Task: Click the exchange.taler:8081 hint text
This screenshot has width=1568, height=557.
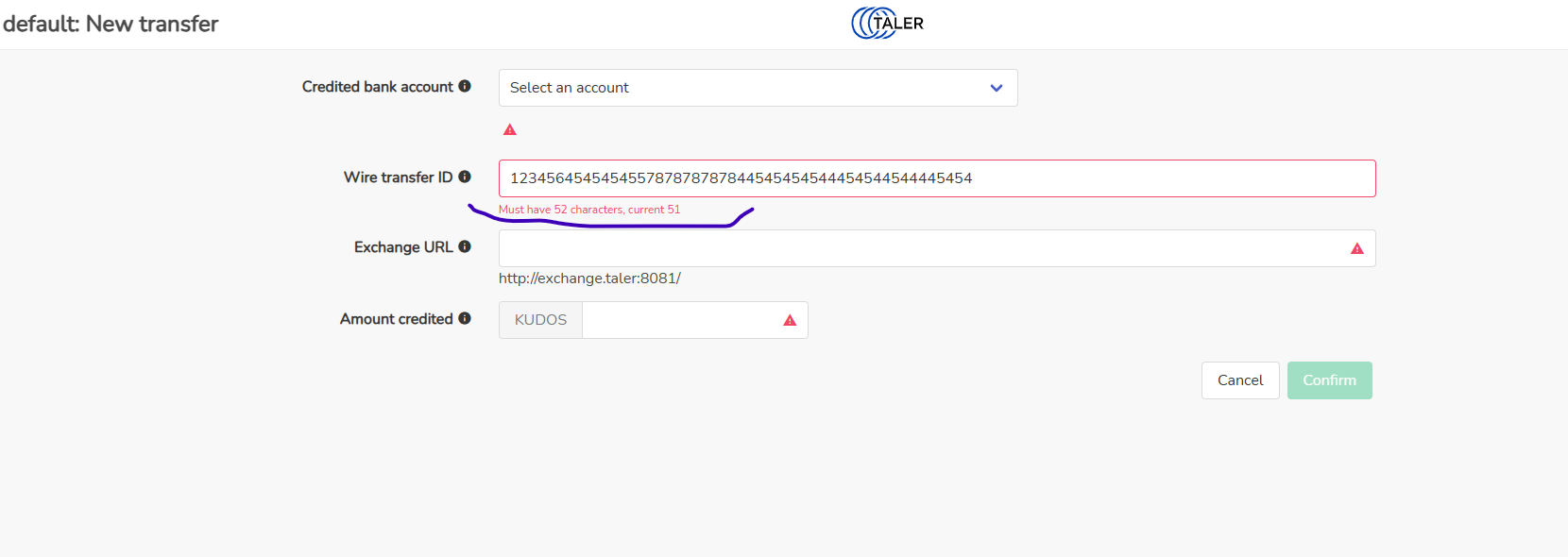Action: click(x=589, y=278)
